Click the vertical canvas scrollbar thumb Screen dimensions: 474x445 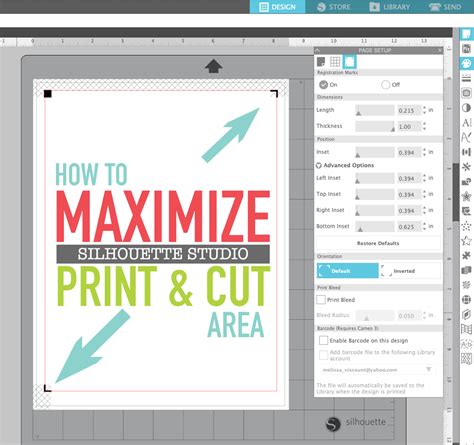point(456,192)
